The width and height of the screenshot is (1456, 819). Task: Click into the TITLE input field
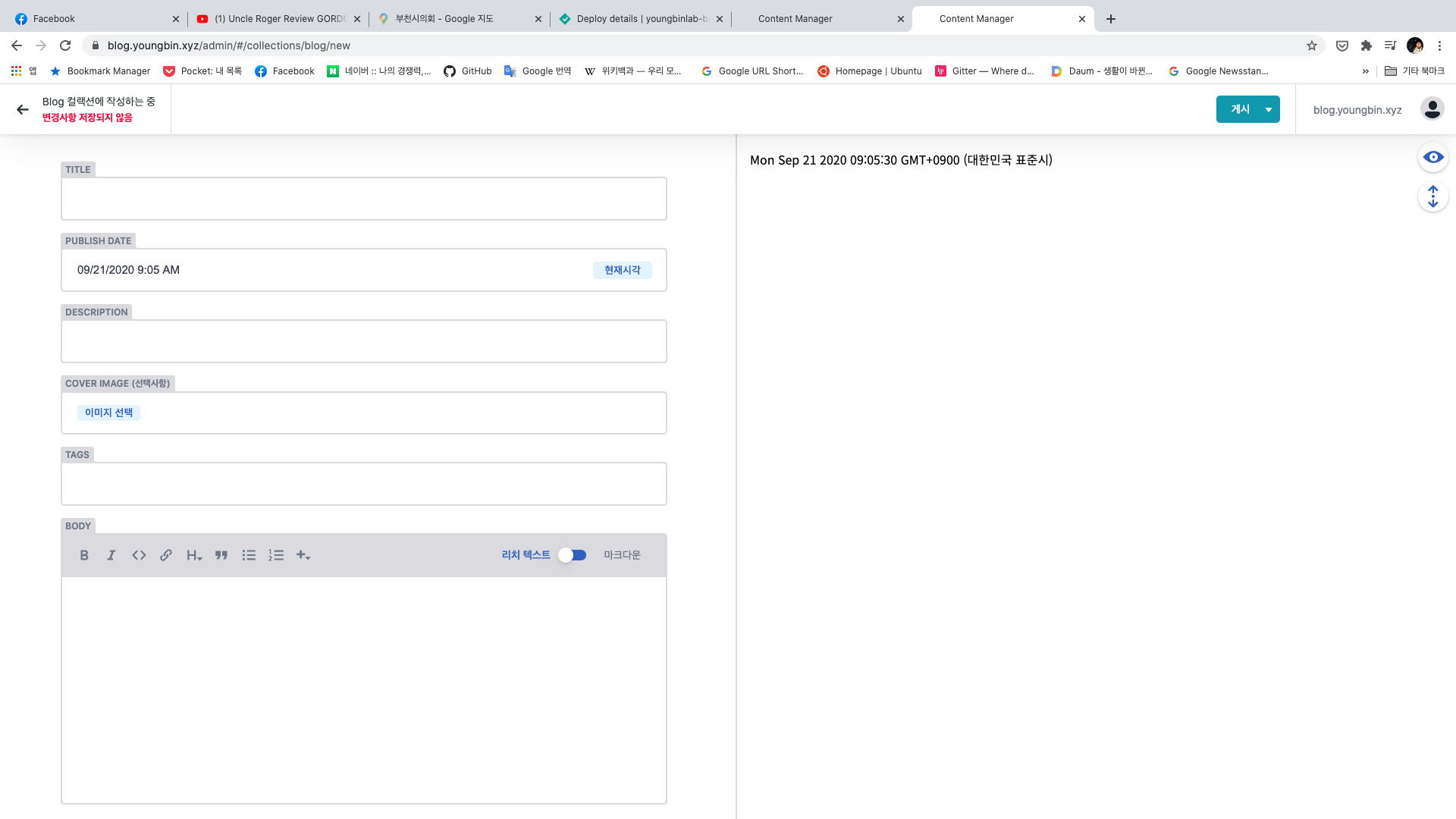click(x=364, y=199)
